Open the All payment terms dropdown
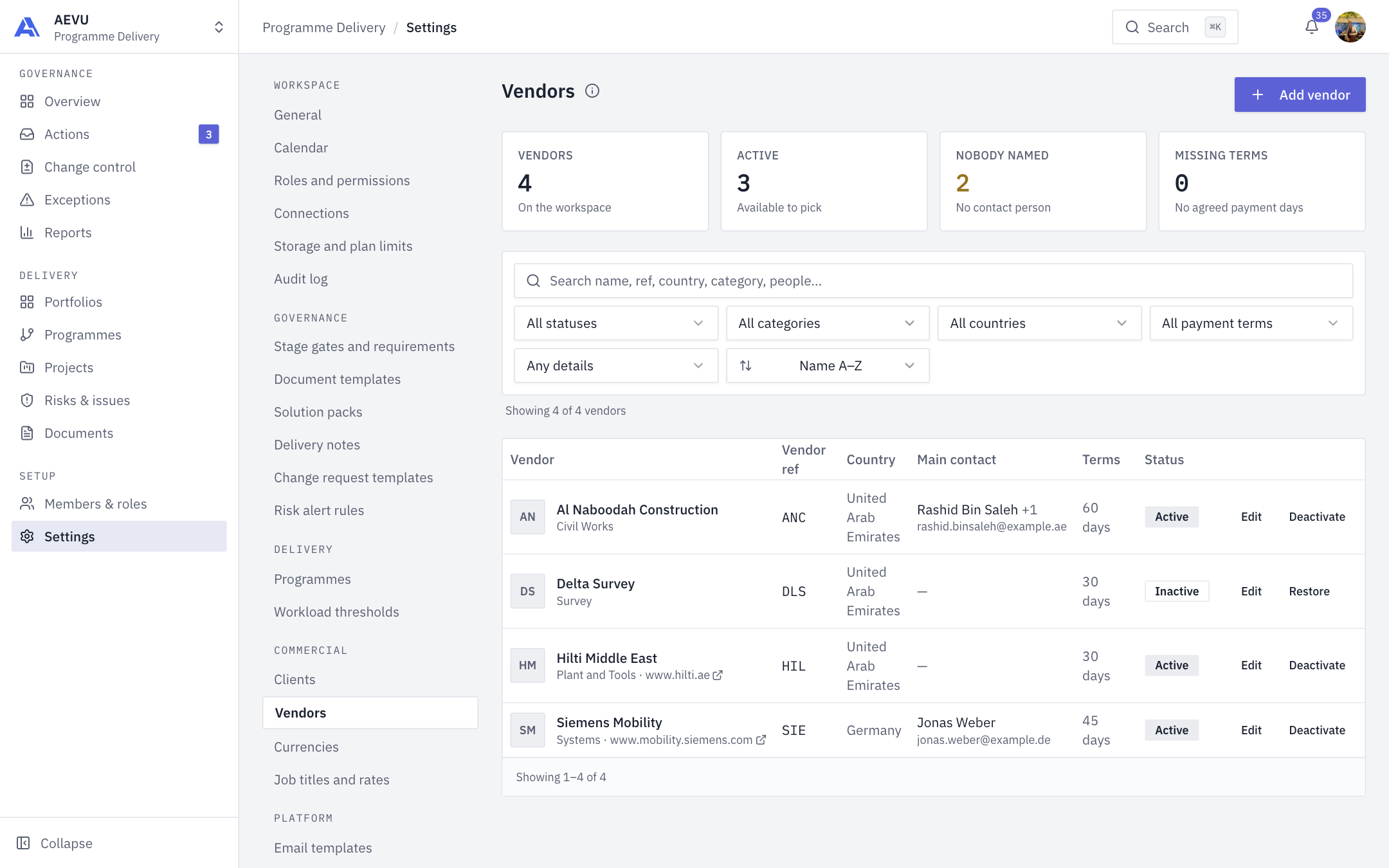1389x868 pixels. pos(1251,323)
